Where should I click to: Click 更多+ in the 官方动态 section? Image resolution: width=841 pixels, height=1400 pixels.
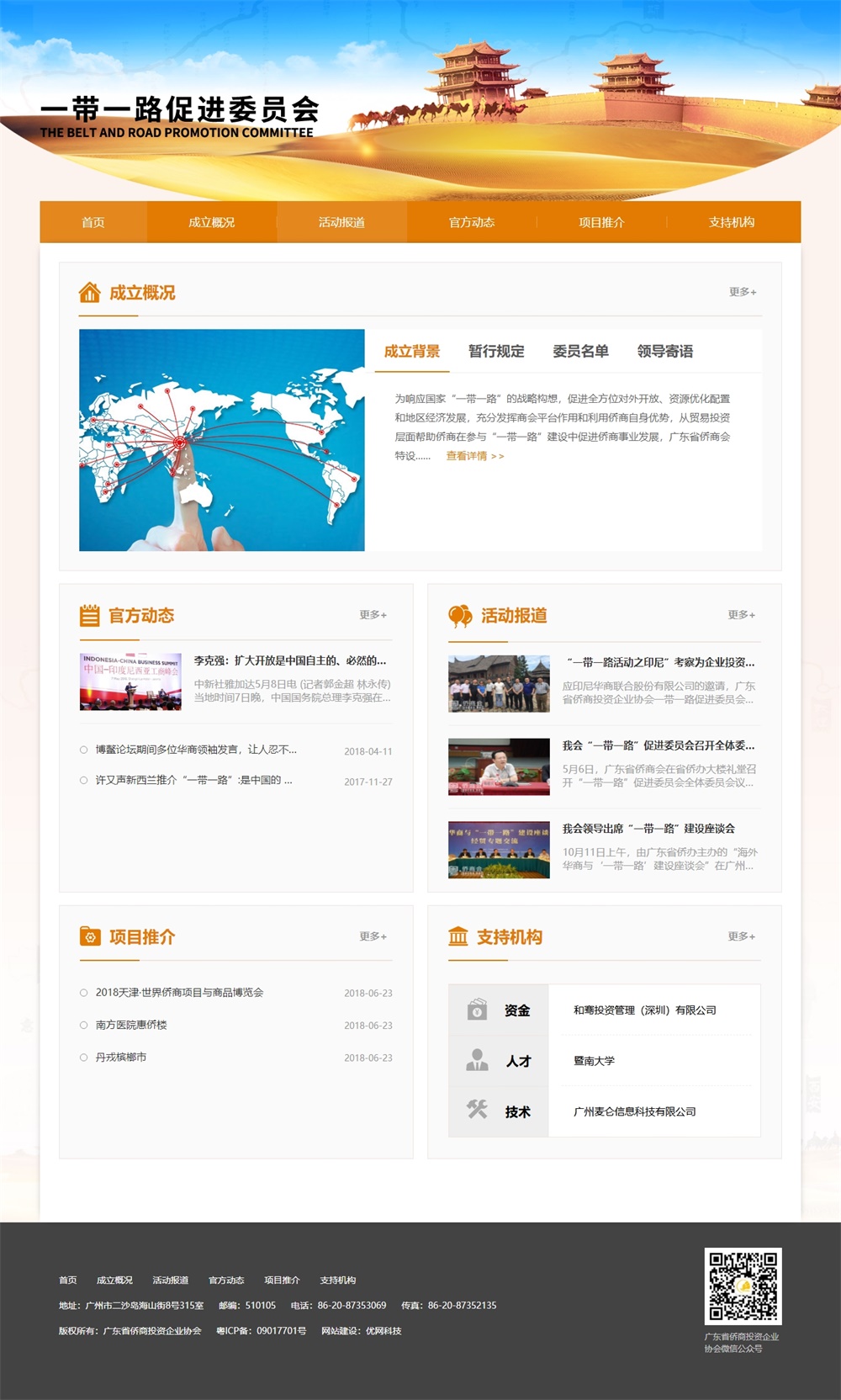click(373, 615)
